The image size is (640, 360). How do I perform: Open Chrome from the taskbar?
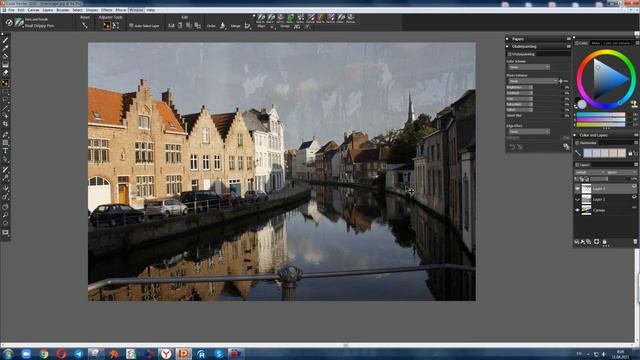(44, 354)
